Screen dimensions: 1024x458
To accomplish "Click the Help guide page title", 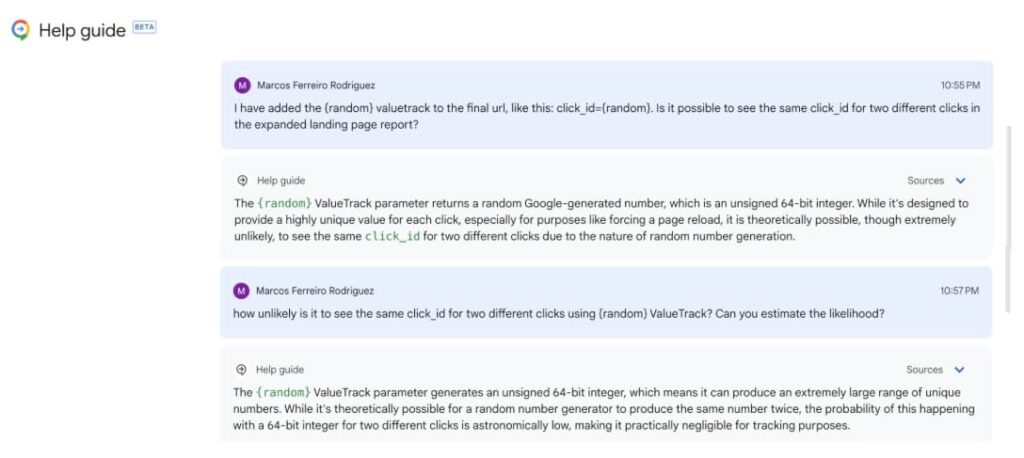I will (82, 30).
